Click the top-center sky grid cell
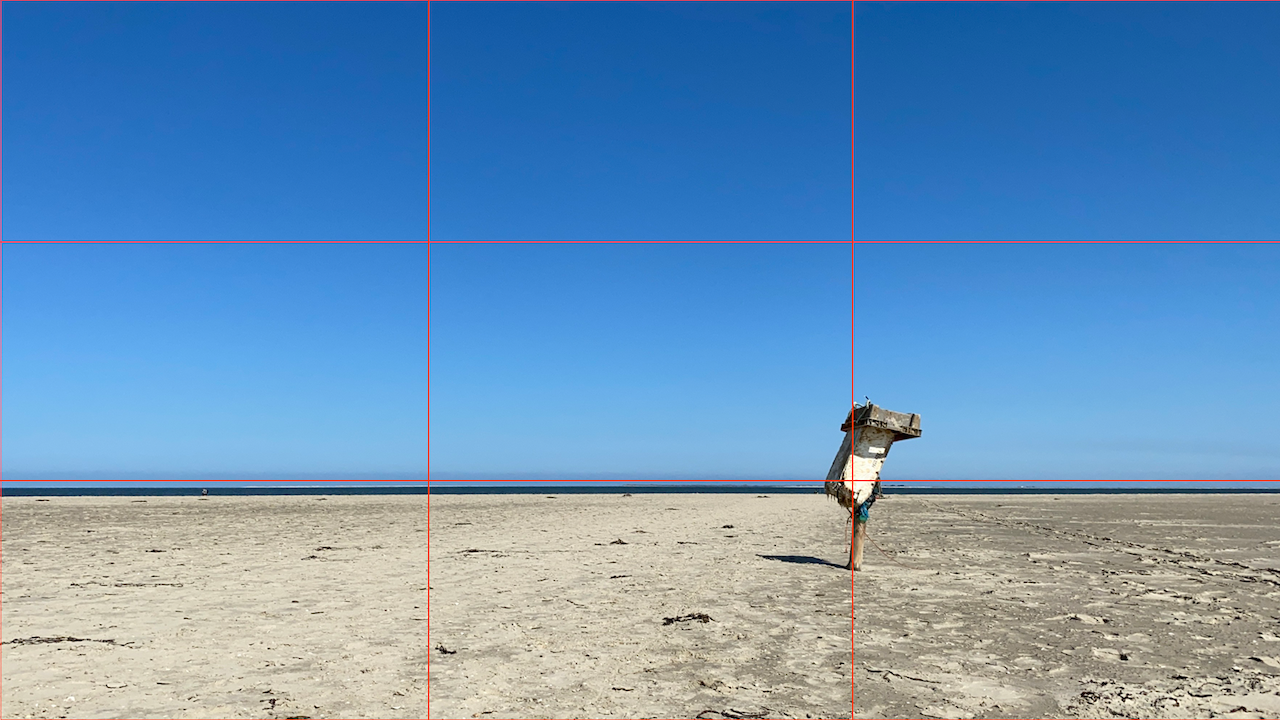1280x720 pixels. pos(640,121)
